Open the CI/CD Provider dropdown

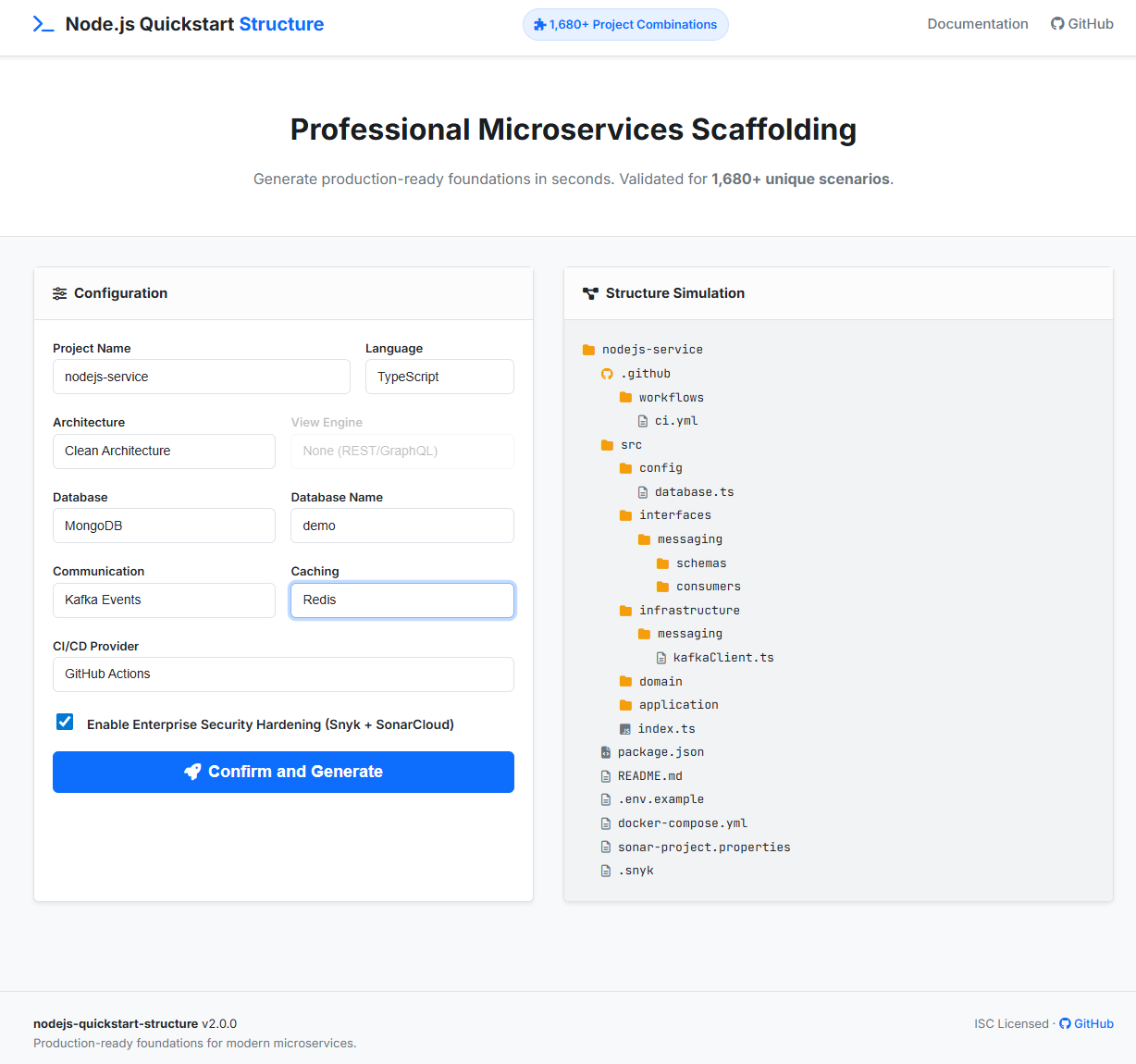coord(283,674)
